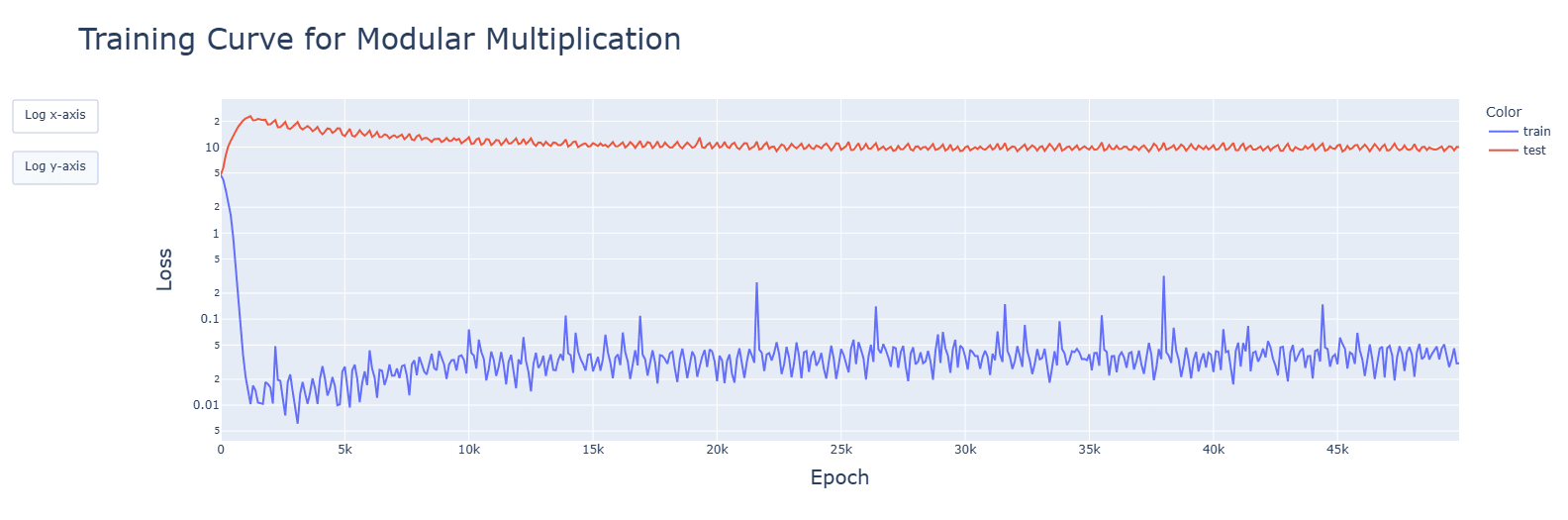
Task: Click the chart title 'Training Curve for Modular Multiplication'
Action: [379, 40]
